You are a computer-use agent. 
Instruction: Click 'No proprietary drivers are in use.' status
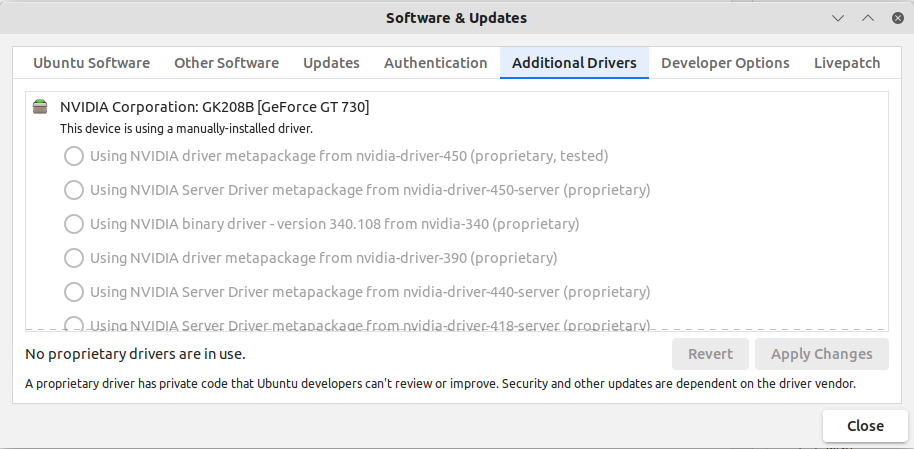point(135,354)
